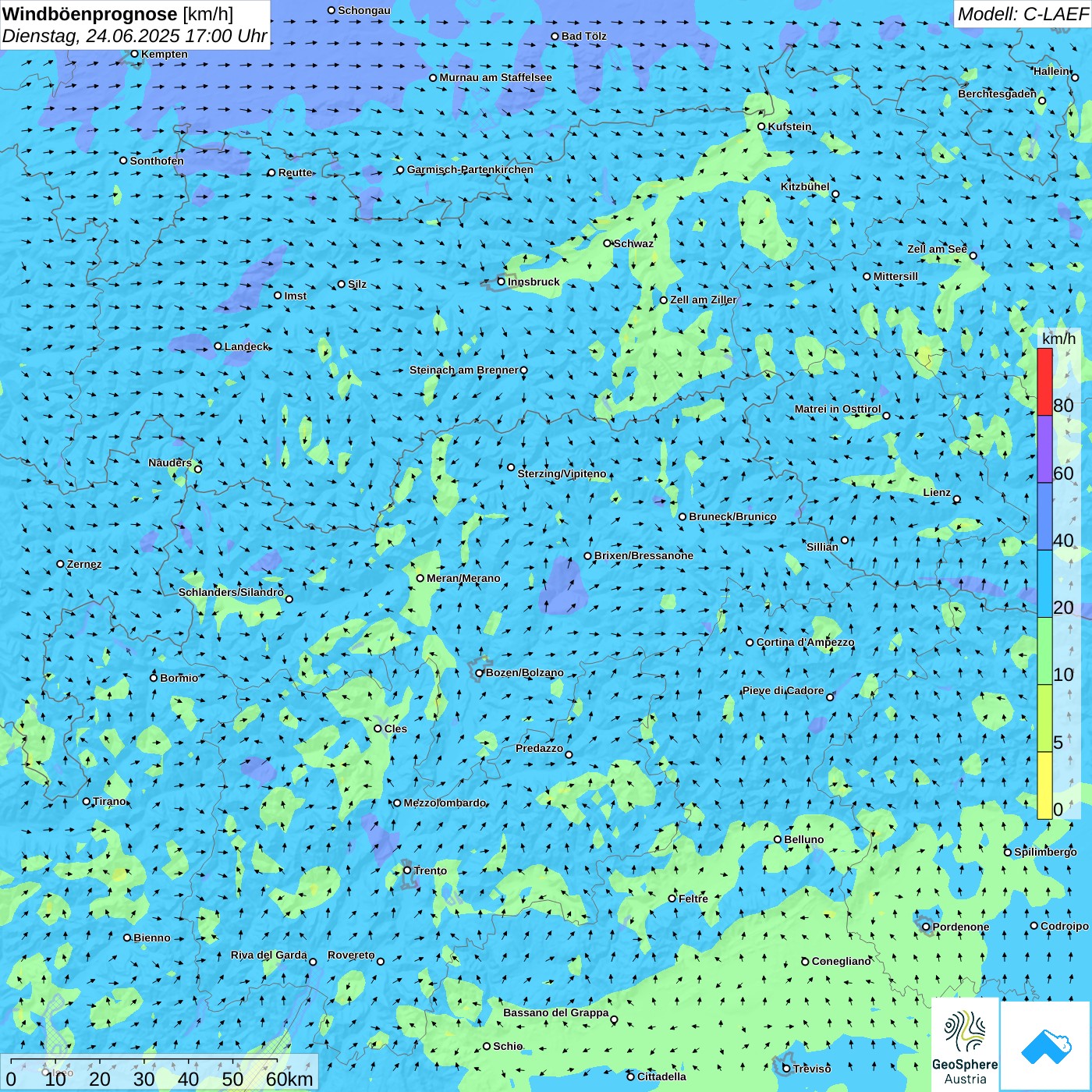Viewport: 1092px width, 1092px height.
Task: Click the Berchtesgaden label
Action: pyautogui.click(x=997, y=94)
